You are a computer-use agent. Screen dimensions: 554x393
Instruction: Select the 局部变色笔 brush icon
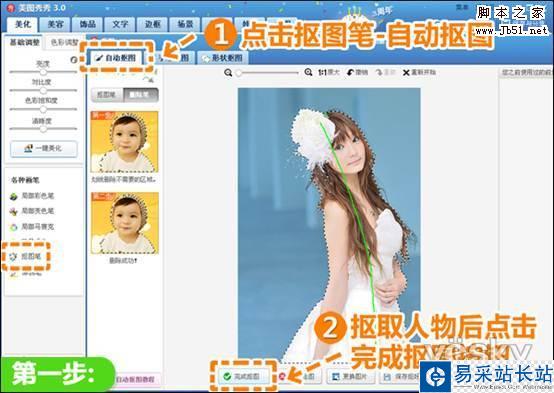[14, 211]
